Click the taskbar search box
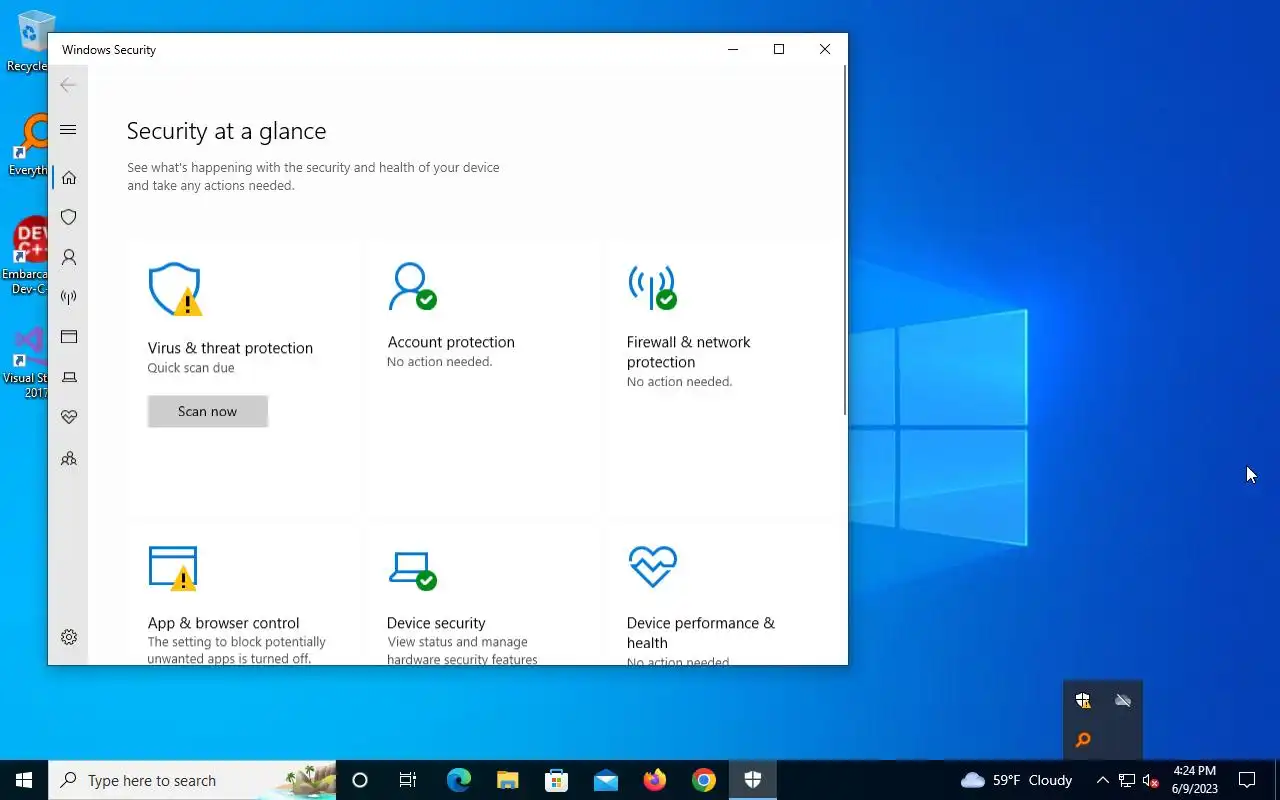 click(x=192, y=780)
